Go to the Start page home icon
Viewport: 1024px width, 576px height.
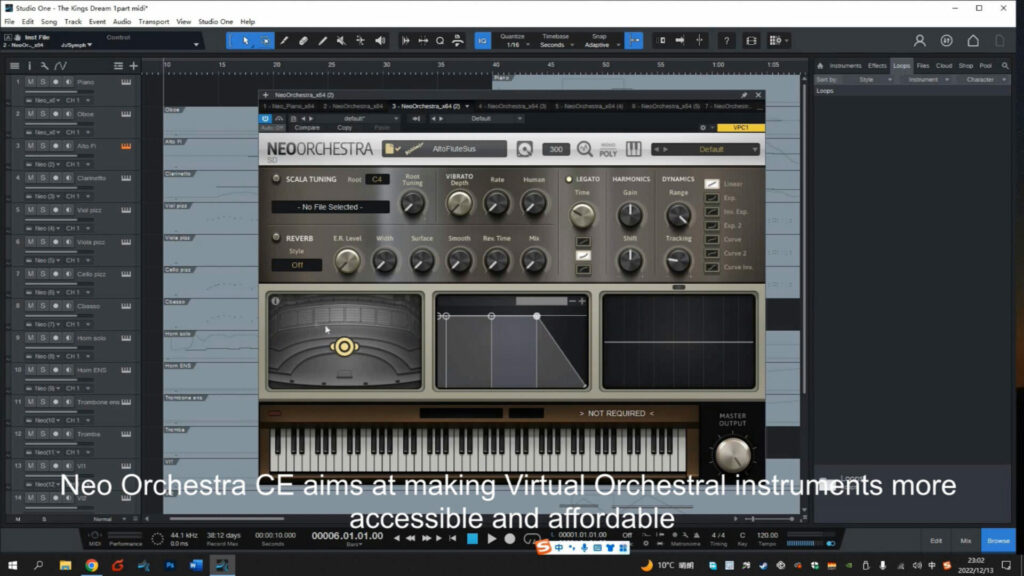pyautogui.click(x=973, y=40)
